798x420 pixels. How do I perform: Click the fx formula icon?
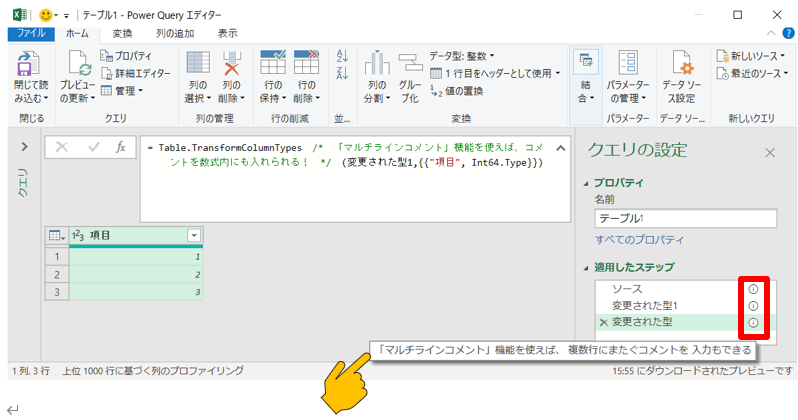coord(121,147)
